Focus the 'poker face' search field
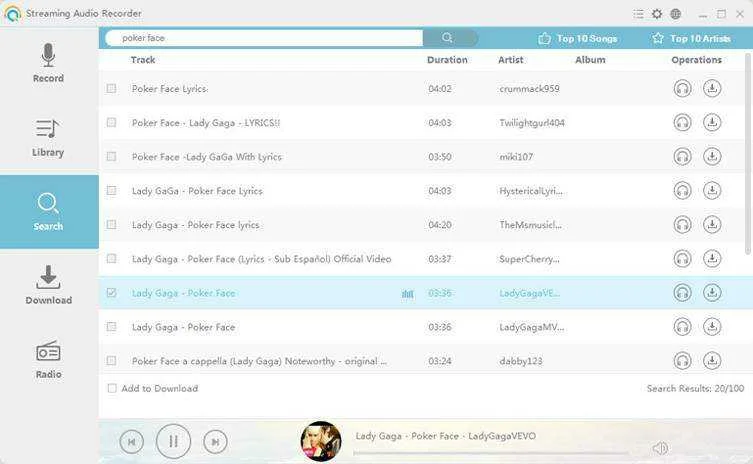This screenshot has height=464, width=753. 264,38
